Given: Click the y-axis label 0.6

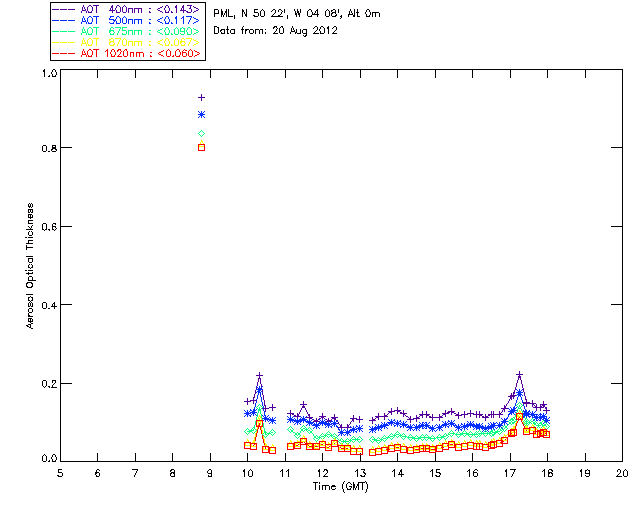Looking at the screenshot, I should [x=49, y=227].
